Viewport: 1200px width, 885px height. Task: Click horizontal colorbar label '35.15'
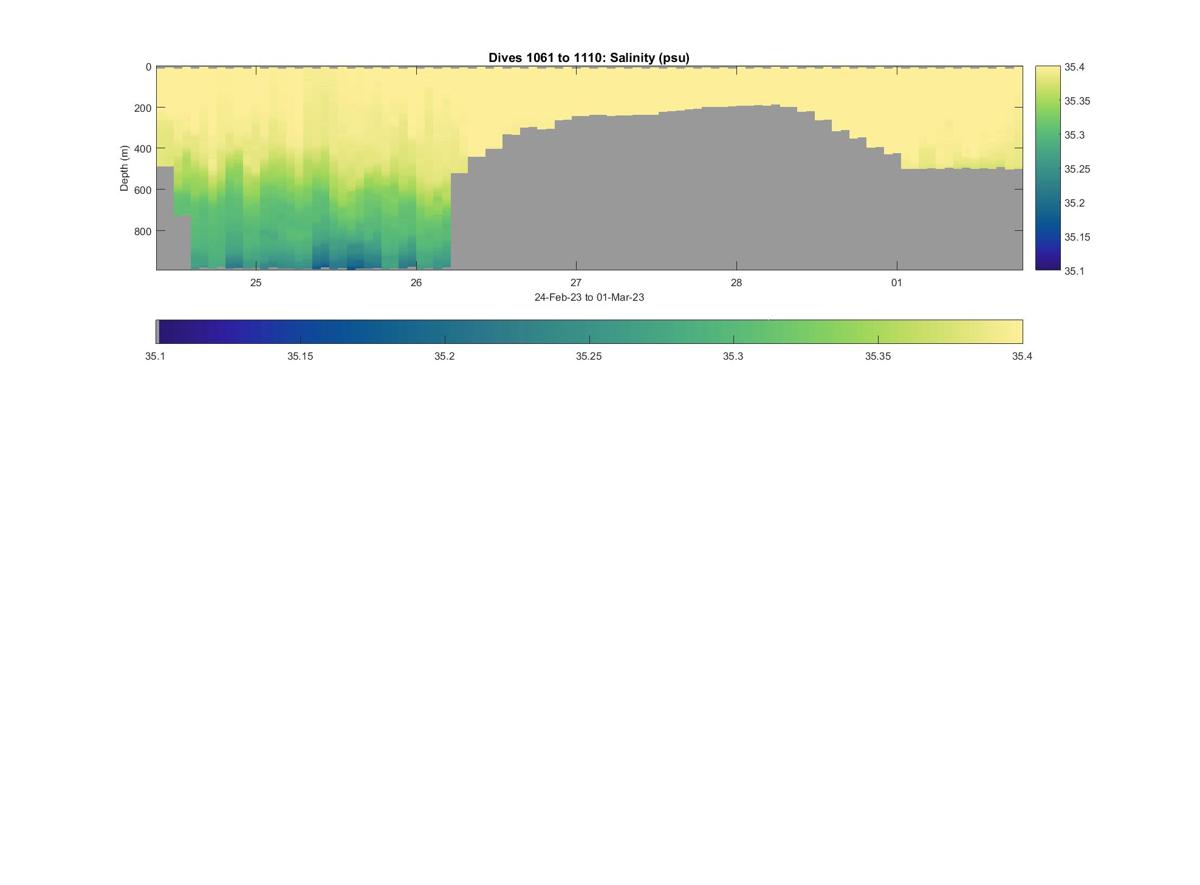(300, 356)
